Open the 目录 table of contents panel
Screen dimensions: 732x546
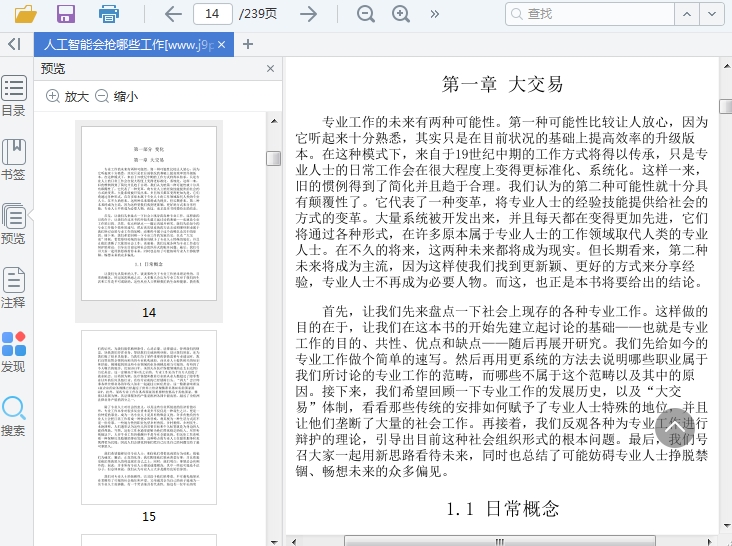point(14,96)
